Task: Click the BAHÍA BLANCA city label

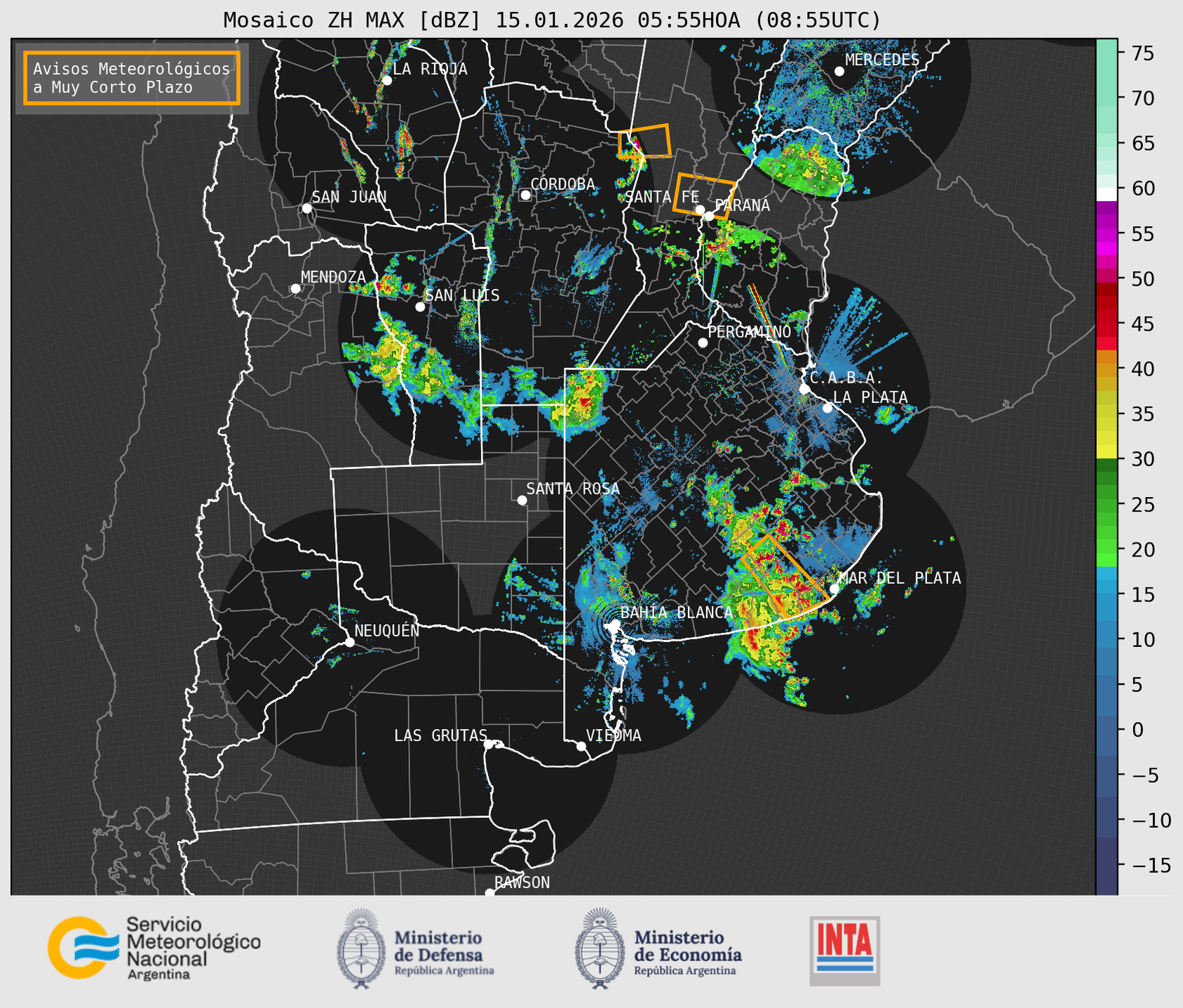Action: point(677,612)
